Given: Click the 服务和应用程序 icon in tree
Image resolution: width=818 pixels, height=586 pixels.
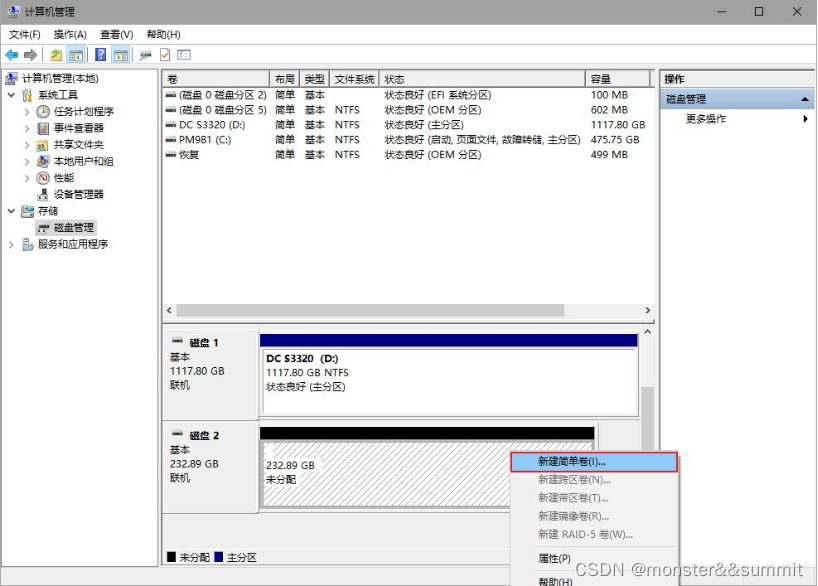Looking at the screenshot, I should pos(28,244).
